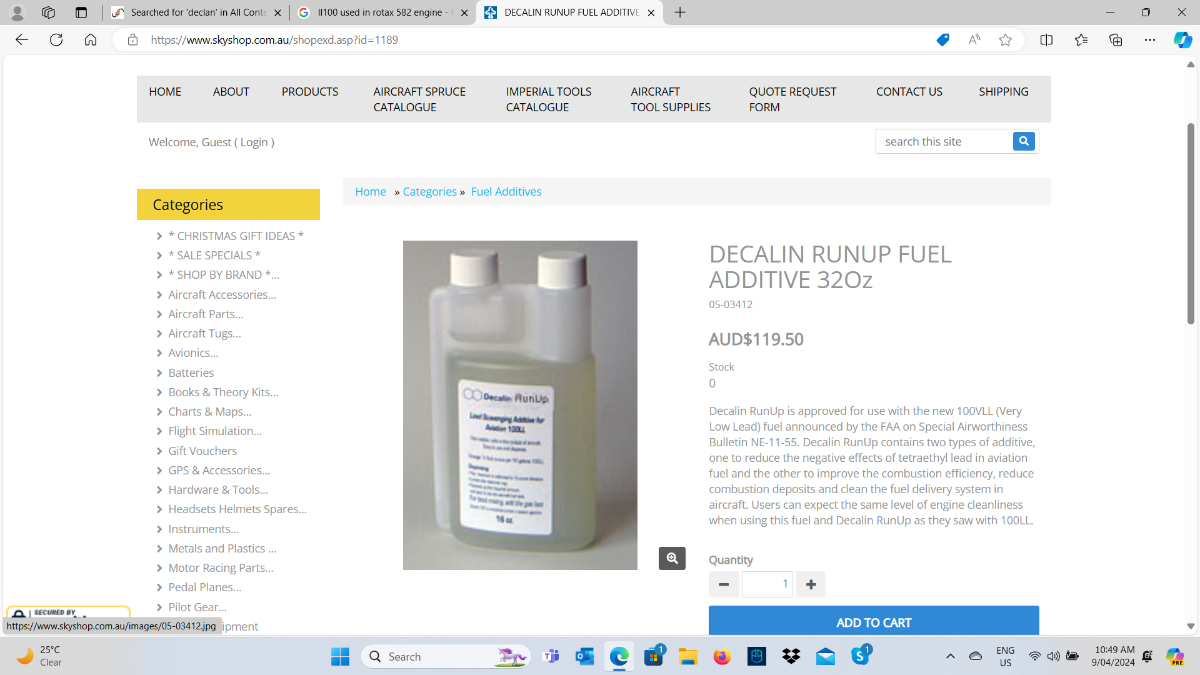Launch Firefox from the taskbar
This screenshot has width=1200, height=675.
[x=722, y=656]
